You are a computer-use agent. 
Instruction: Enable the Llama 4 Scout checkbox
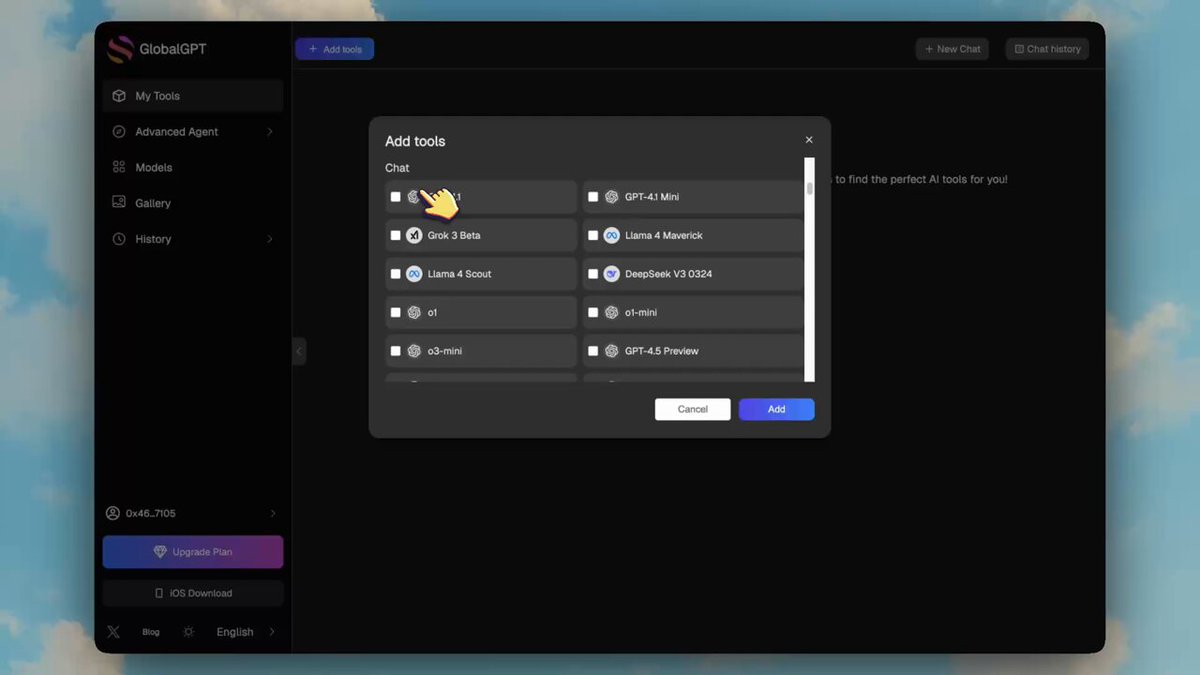[396, 274]
